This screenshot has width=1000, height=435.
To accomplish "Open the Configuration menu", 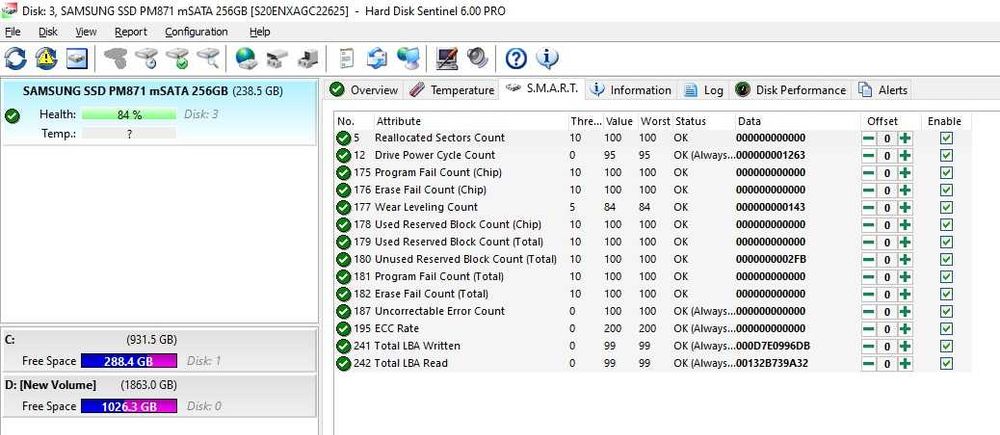I will [x=196, y=32].
